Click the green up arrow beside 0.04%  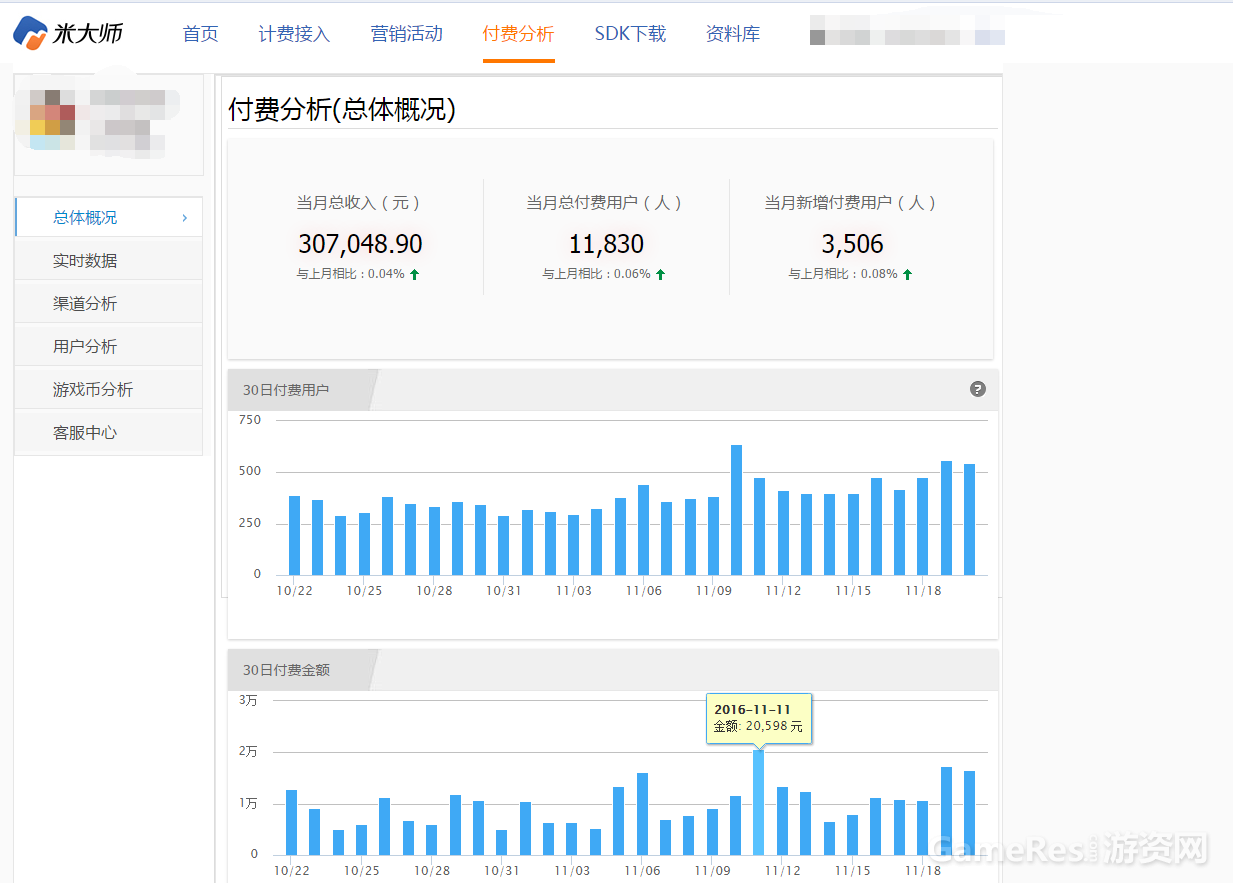tap(415, 274)
